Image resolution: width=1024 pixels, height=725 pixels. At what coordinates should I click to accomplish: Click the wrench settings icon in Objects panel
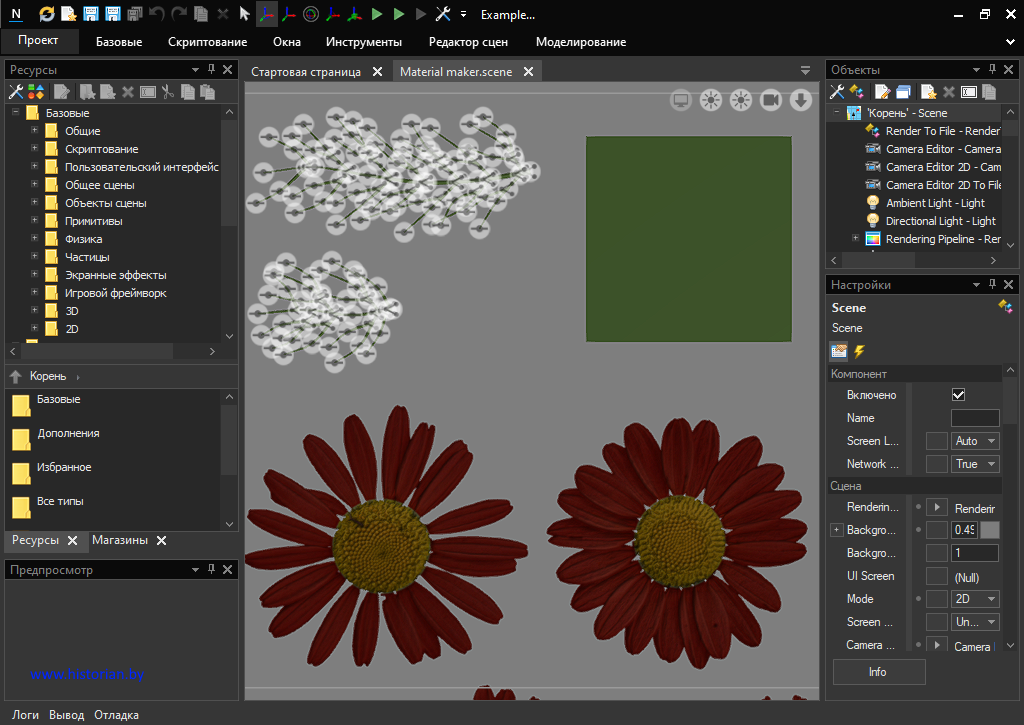838,92
